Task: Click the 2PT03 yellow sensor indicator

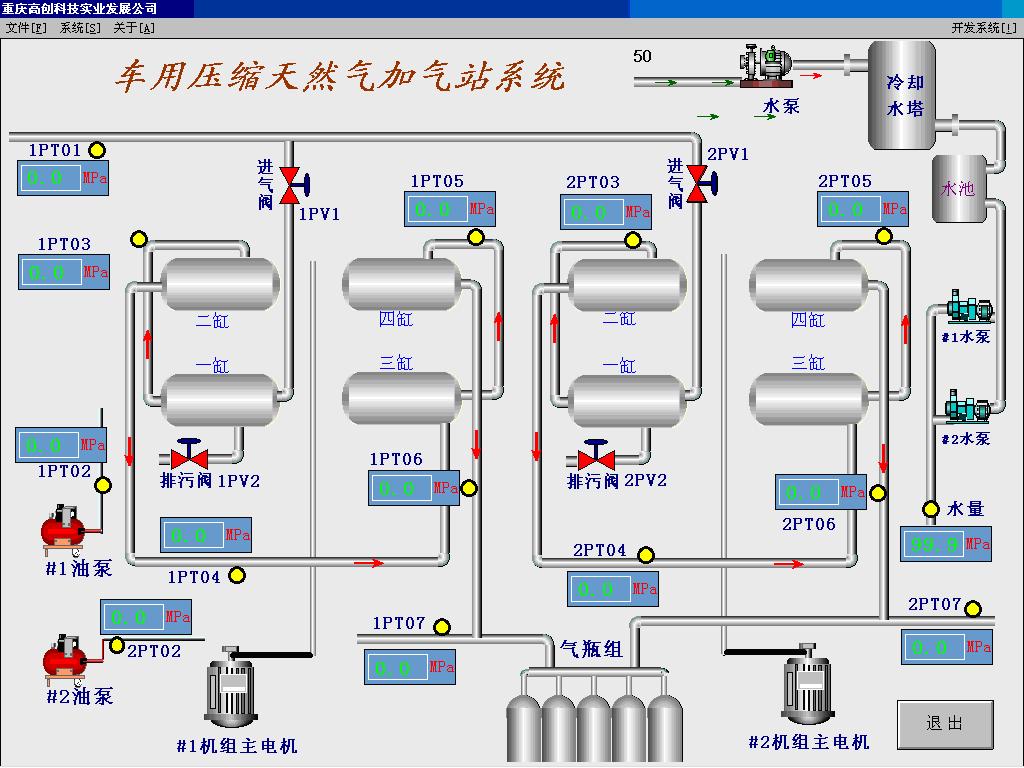Action: (x=633, y=240)
